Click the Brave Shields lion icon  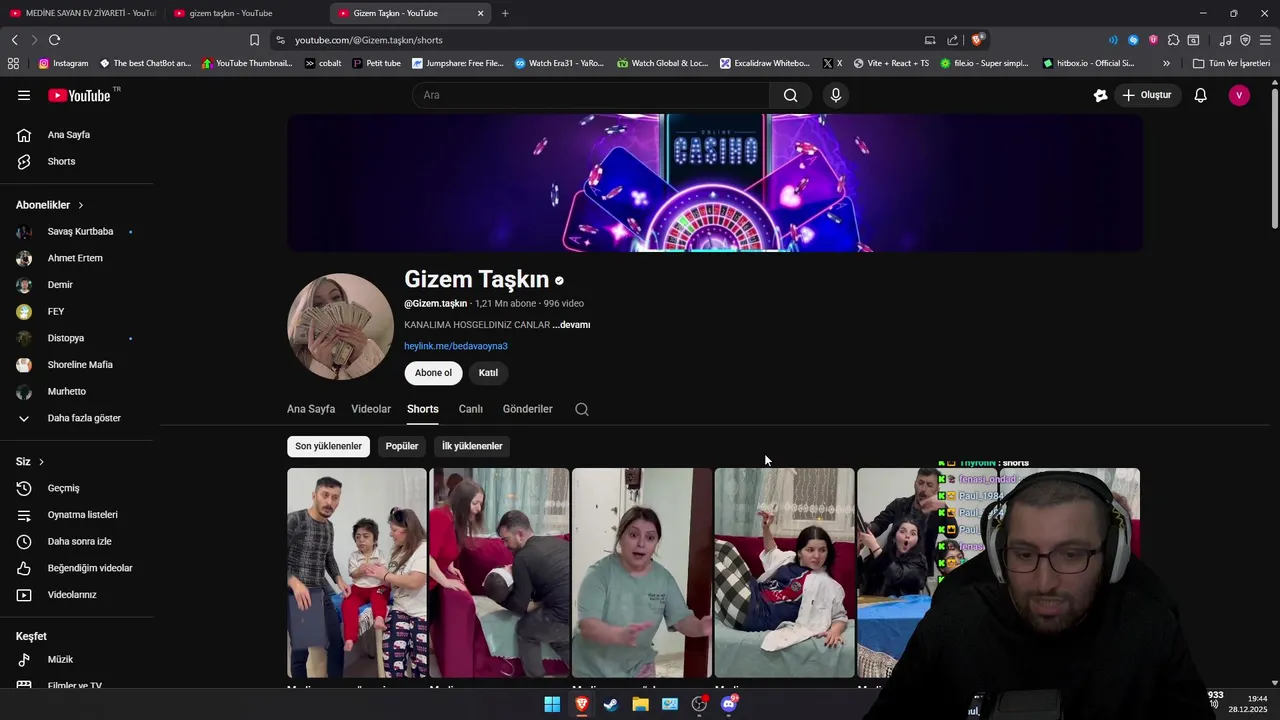[x=978, y=40]
